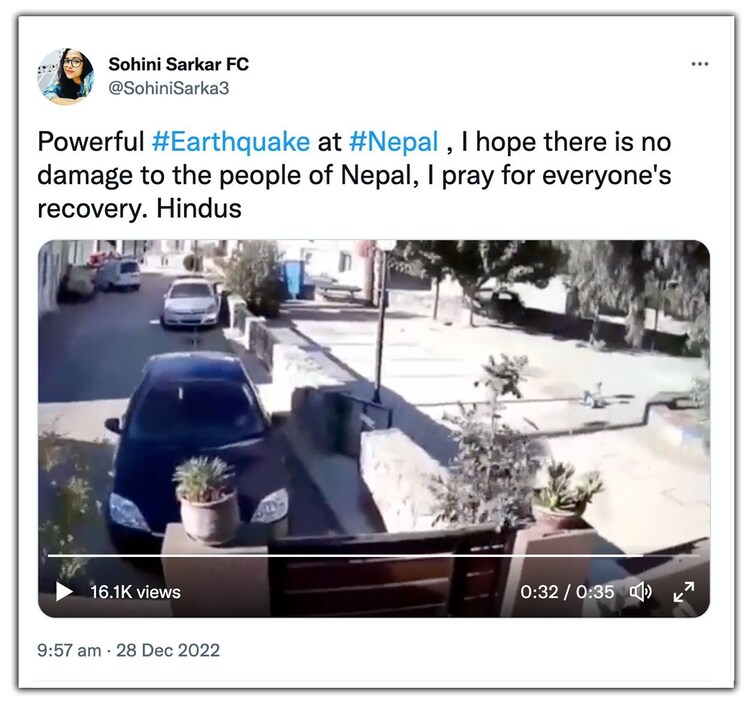Play the embedded tweet video
The height and width of the screenshot is (707, 750).
tap(64, 592)
